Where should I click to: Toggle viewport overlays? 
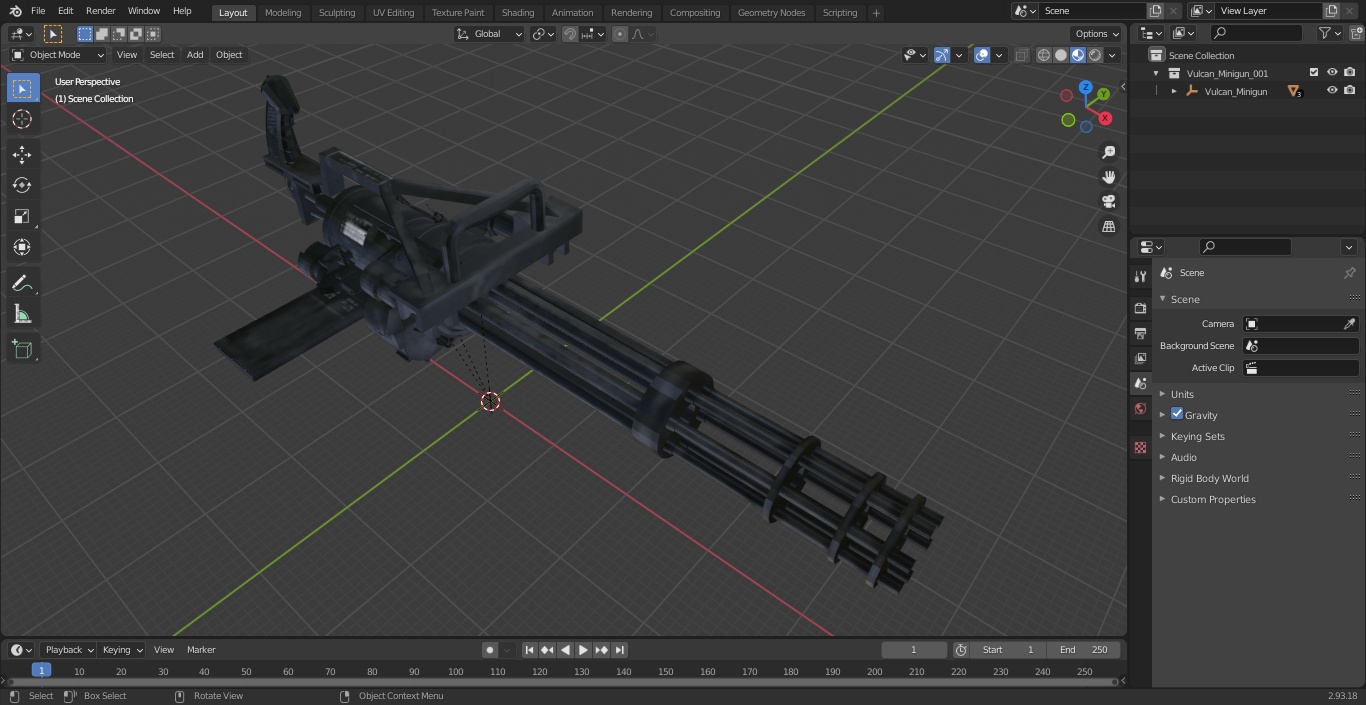tap(982, 55)
